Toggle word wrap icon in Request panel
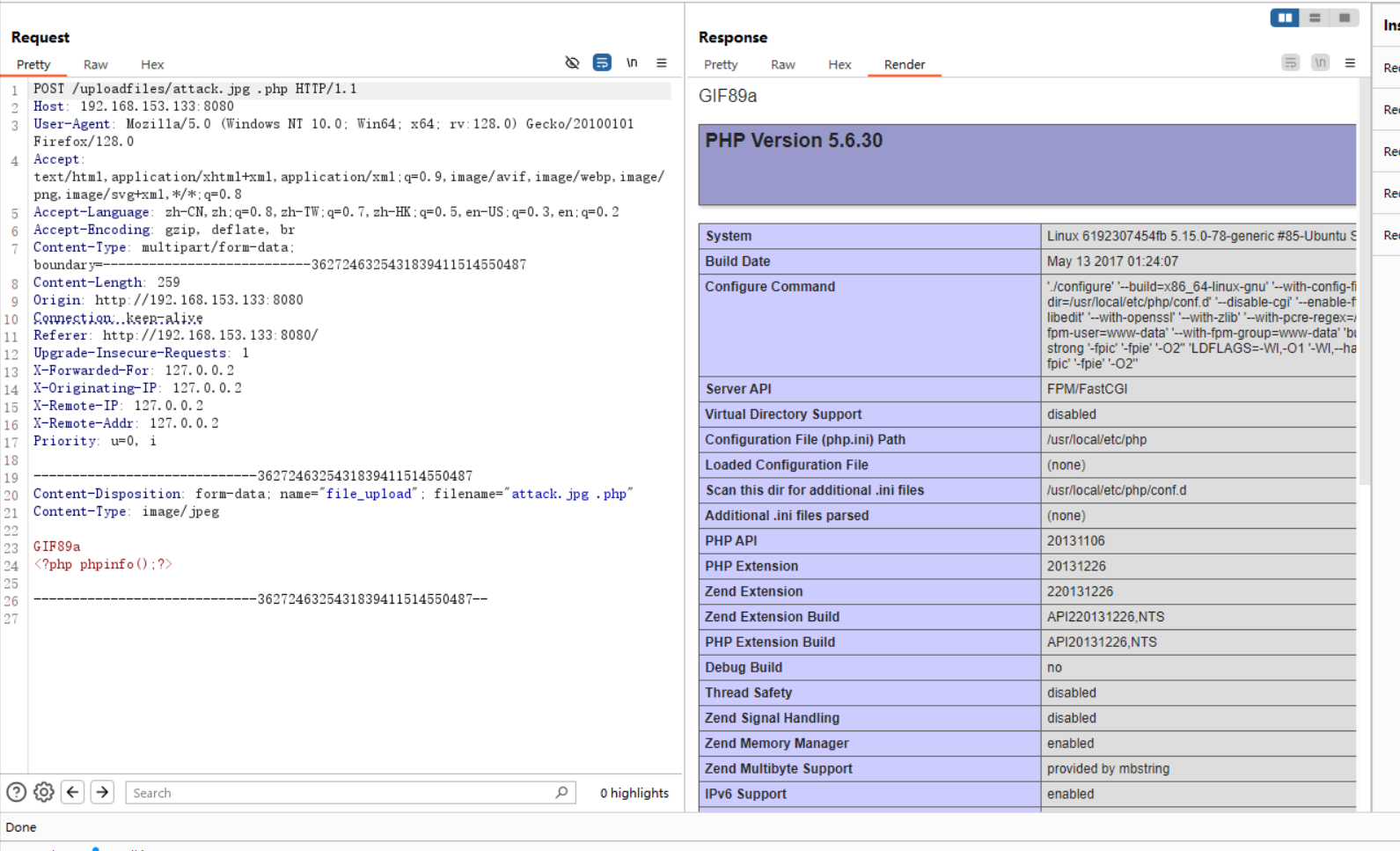The width and height of the screenshot is (1400, 851). point(602,62)
